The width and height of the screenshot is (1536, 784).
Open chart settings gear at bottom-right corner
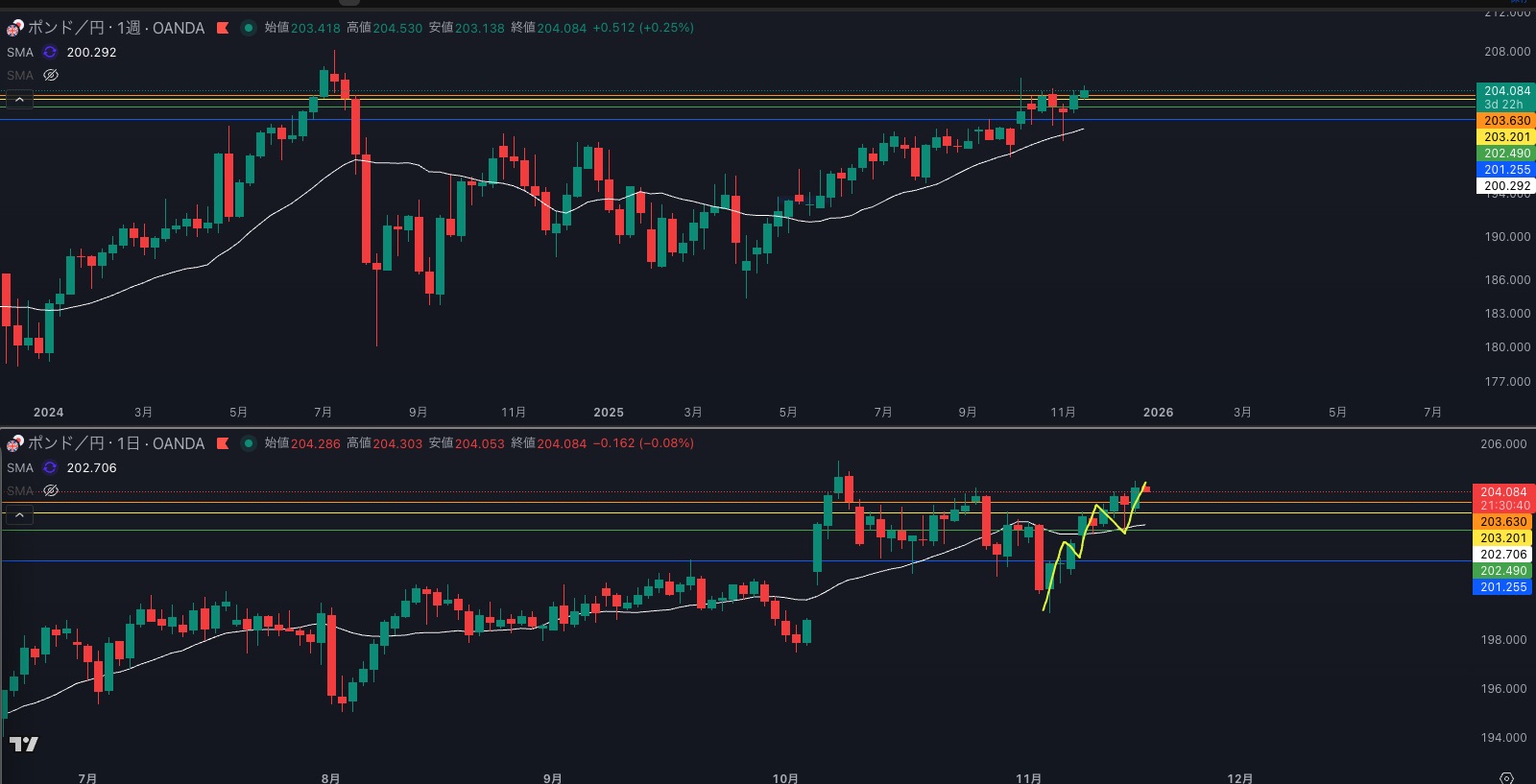coord(1506,777)
